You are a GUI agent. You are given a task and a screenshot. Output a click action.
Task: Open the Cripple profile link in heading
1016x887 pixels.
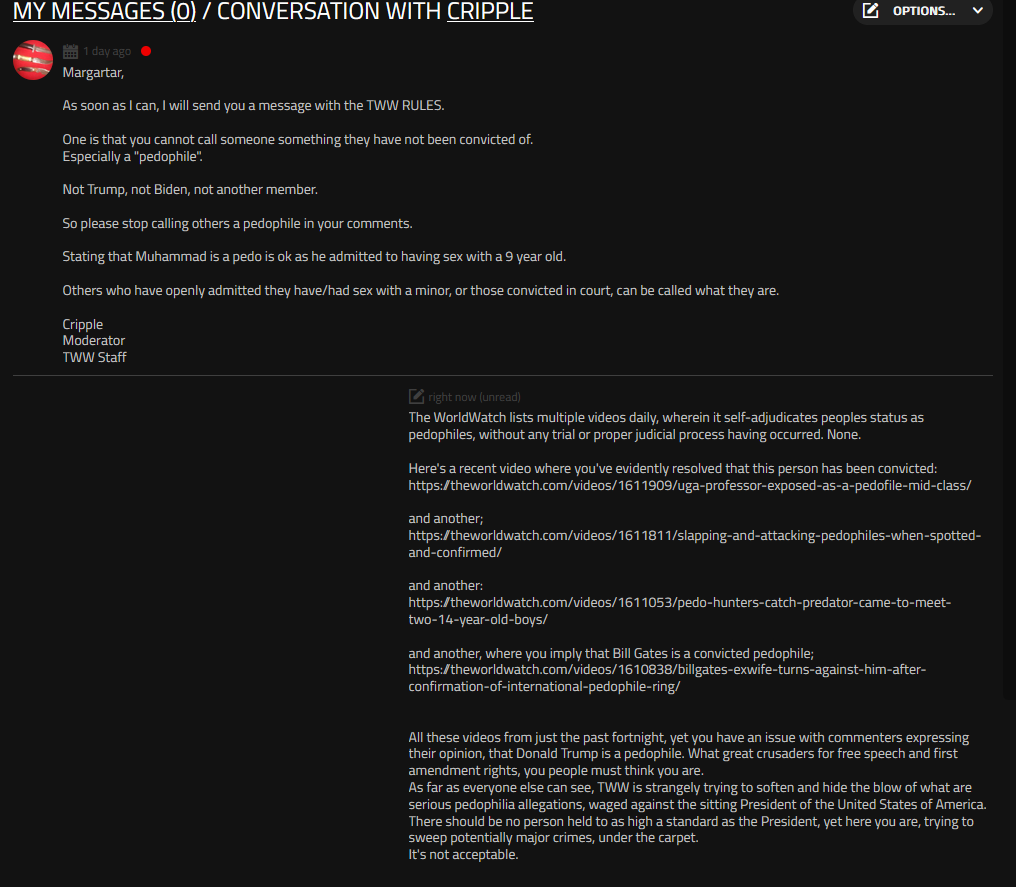(x=490, y=11)
